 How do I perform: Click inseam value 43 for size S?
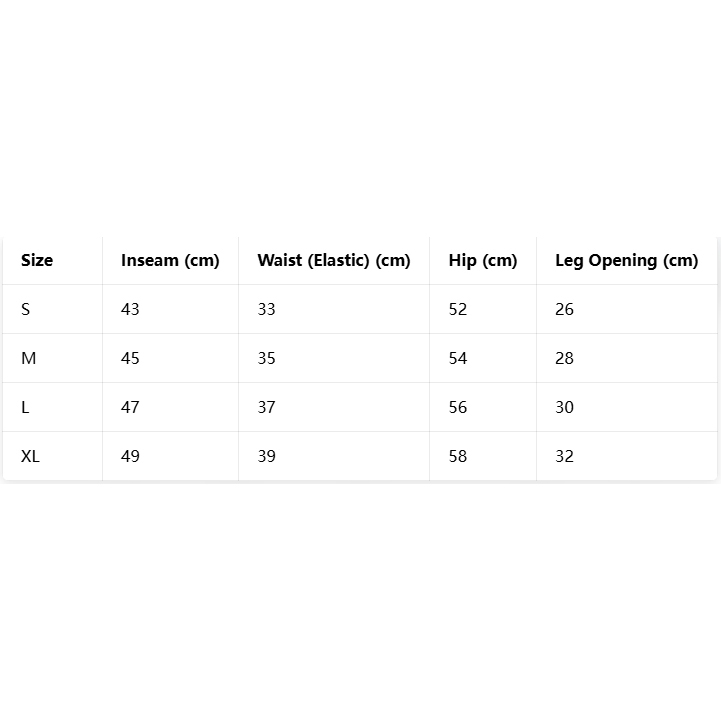130,309
